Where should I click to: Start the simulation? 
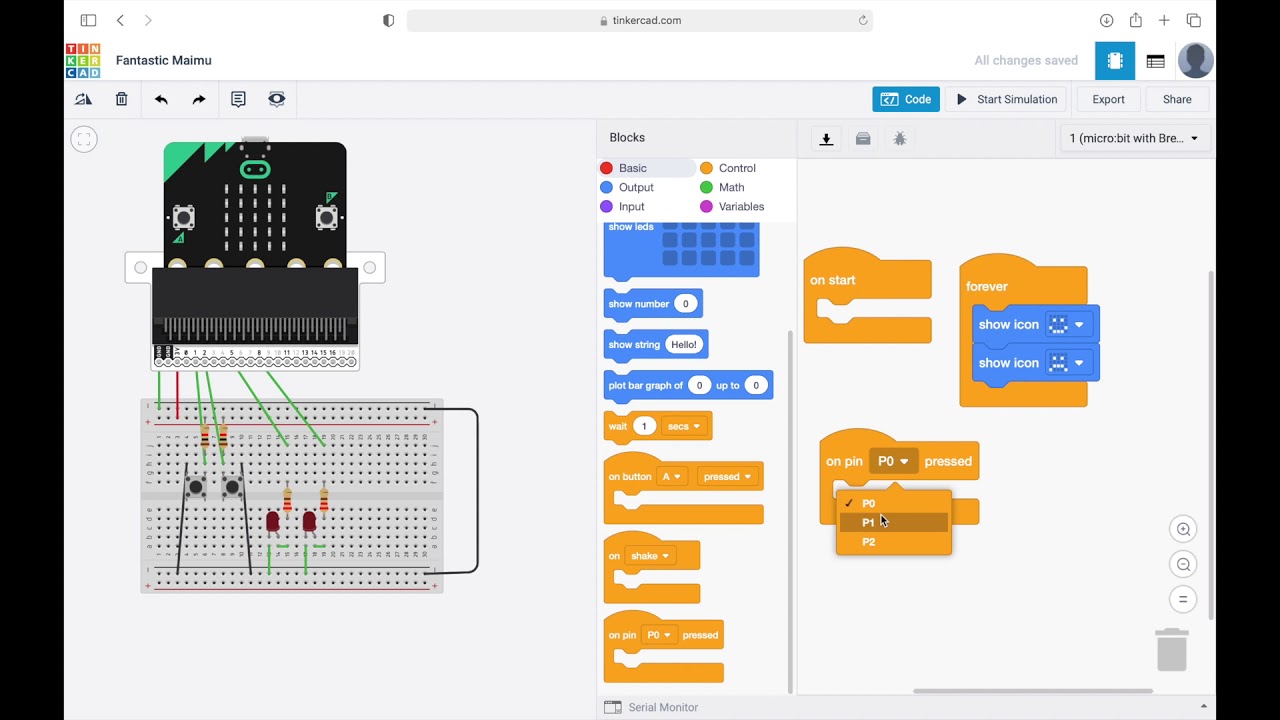tap(1007, 99)
